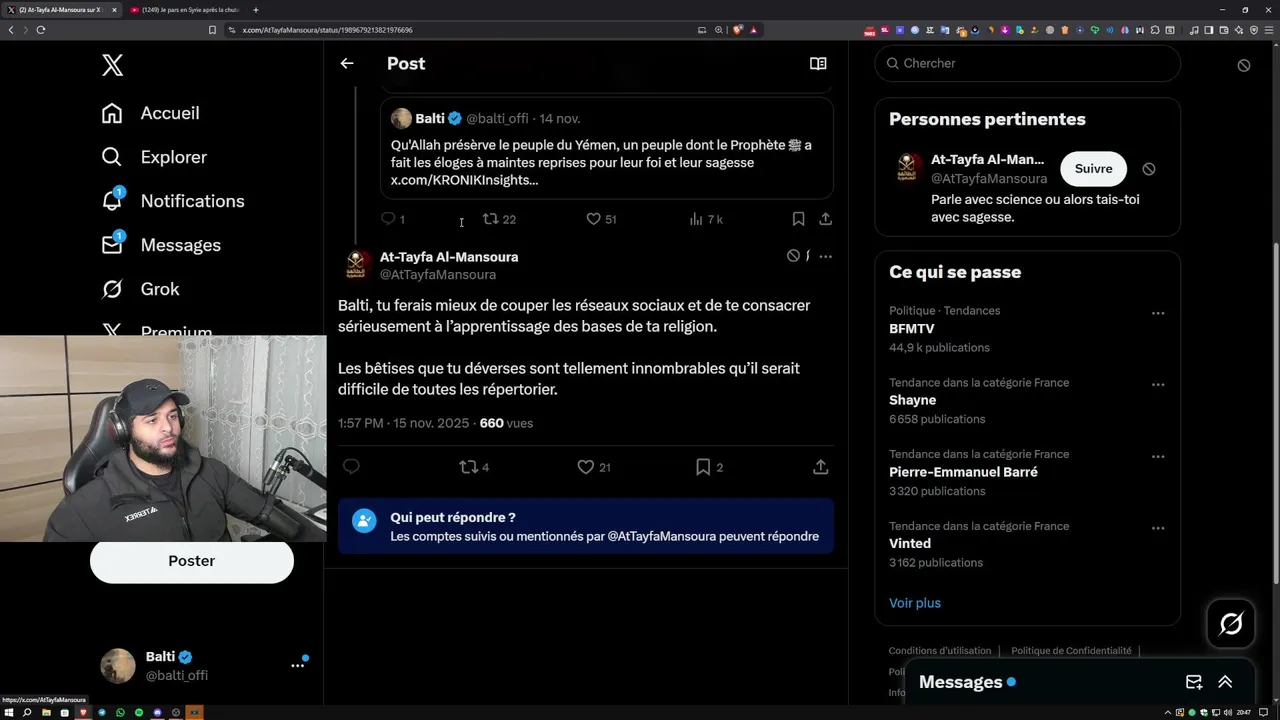Follow At-Tayfa Al-Mansoura with Suivre
Image resolution: width=1280 pixels, height=720 pixels.
[1093, 169]
